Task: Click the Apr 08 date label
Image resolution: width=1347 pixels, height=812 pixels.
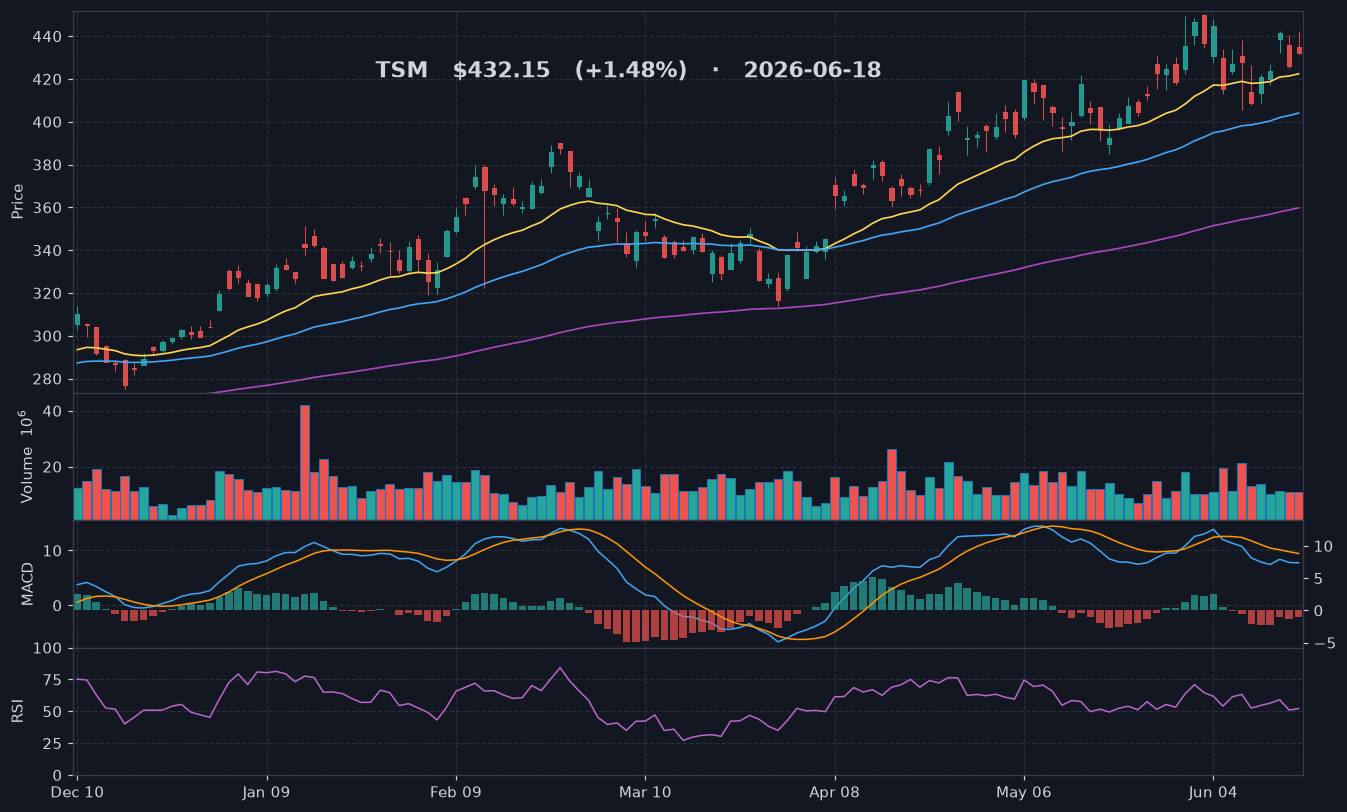Action: 834,792
